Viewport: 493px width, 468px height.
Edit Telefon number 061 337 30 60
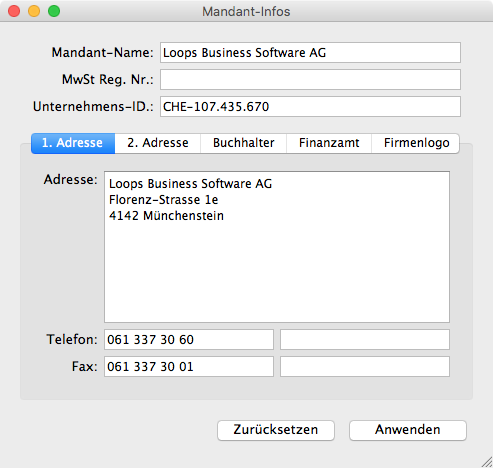(x=189, y=340)
